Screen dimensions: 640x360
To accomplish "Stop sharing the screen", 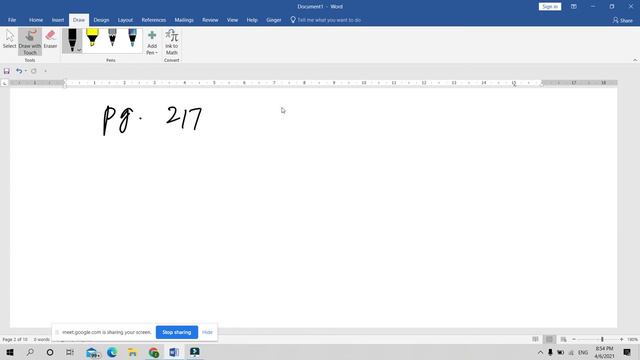I will 176,332.
